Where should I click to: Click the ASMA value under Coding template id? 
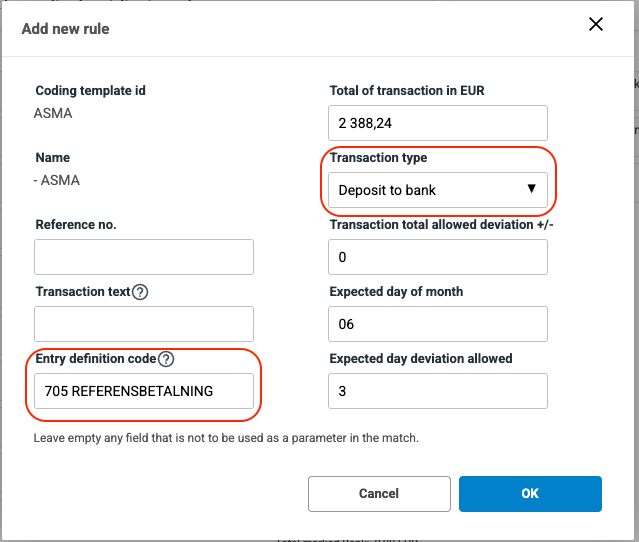[54, 113]
